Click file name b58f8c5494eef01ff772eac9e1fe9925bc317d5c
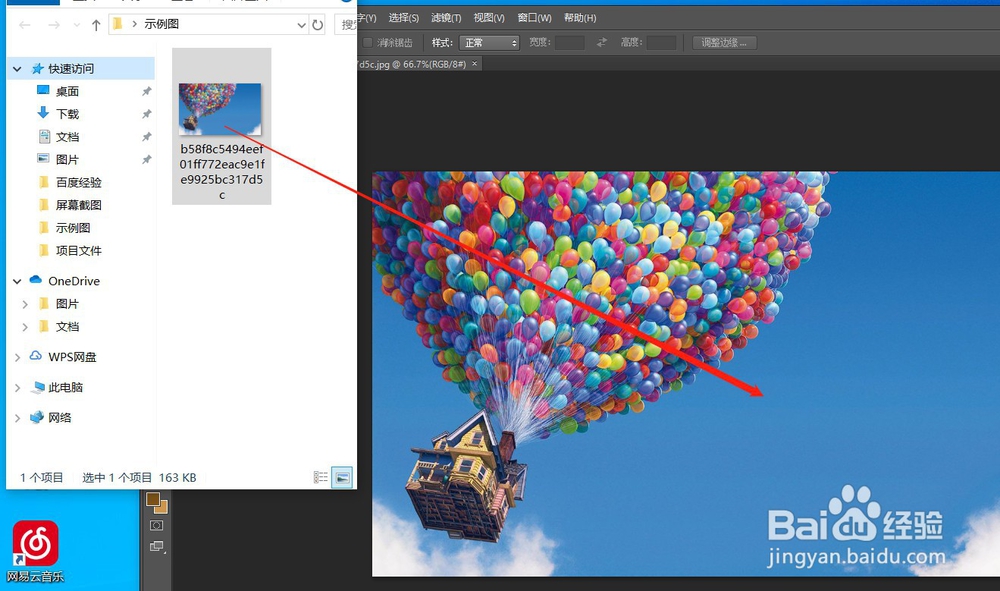Screen dimensions: 1000x591 [x=222, y=172]
